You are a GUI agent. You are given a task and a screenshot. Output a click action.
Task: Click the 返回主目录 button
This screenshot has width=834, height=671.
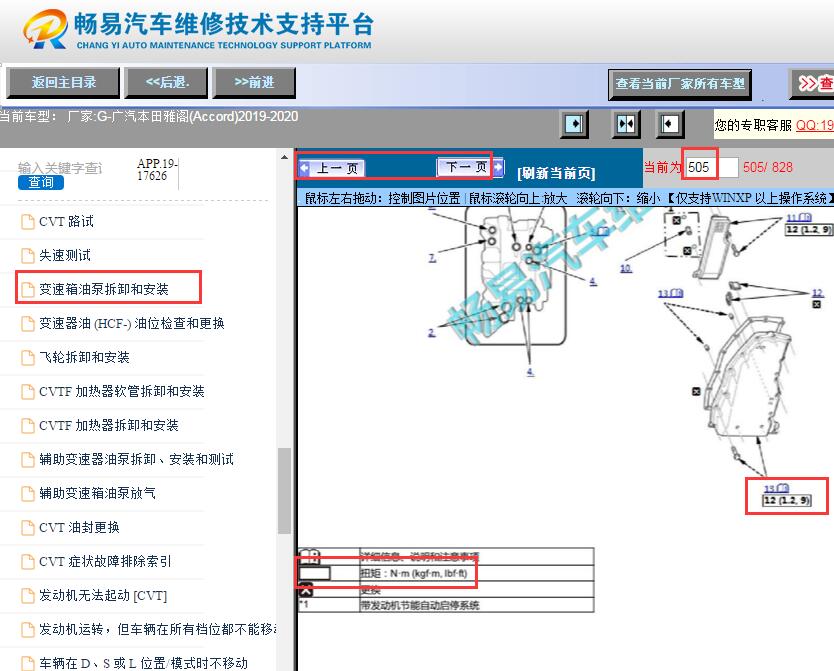(63, 82)
